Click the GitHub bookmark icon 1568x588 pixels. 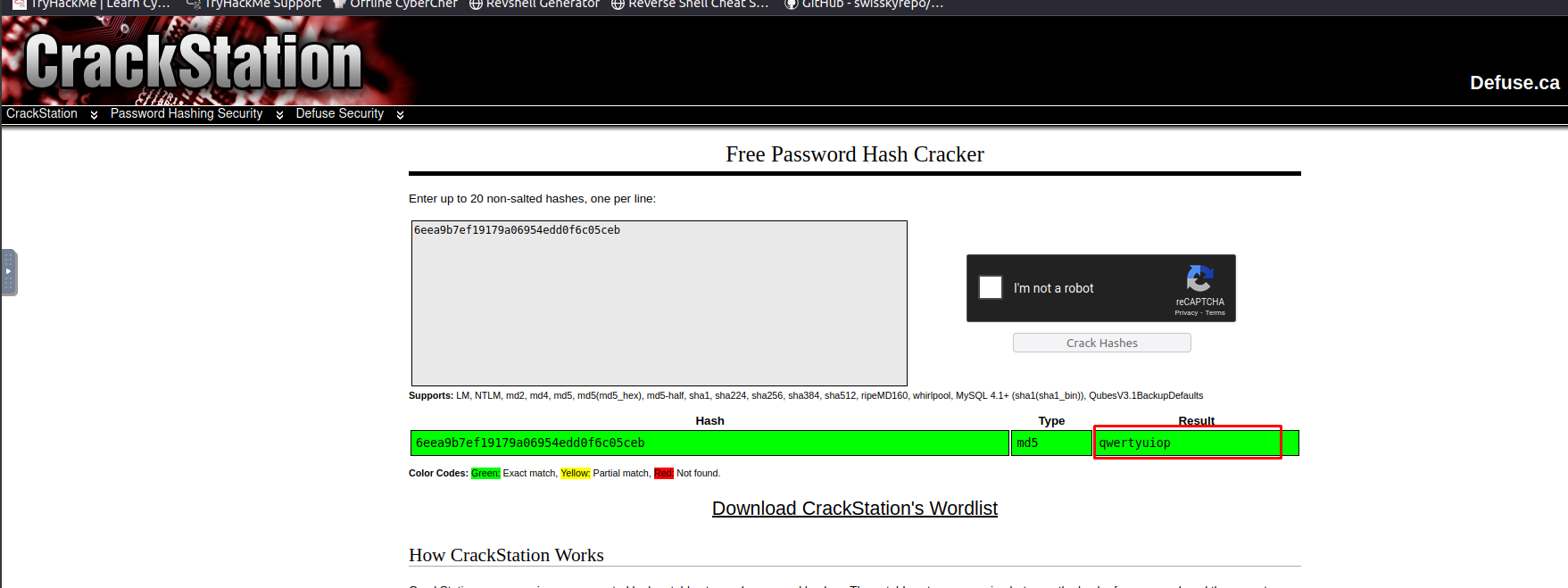click(x=791, y=4)
